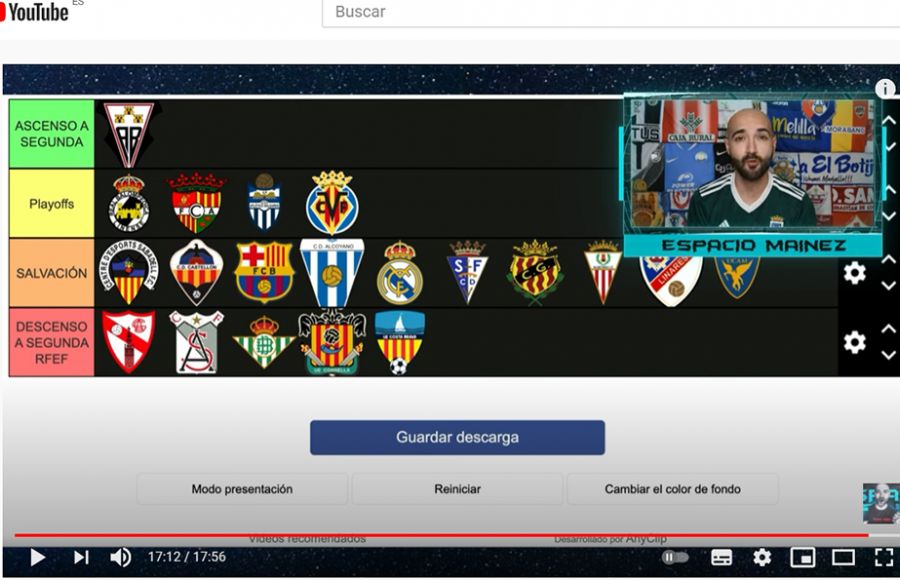
Task: Move Ascenso a Segunda row down
Action: (x=889, y=148)
